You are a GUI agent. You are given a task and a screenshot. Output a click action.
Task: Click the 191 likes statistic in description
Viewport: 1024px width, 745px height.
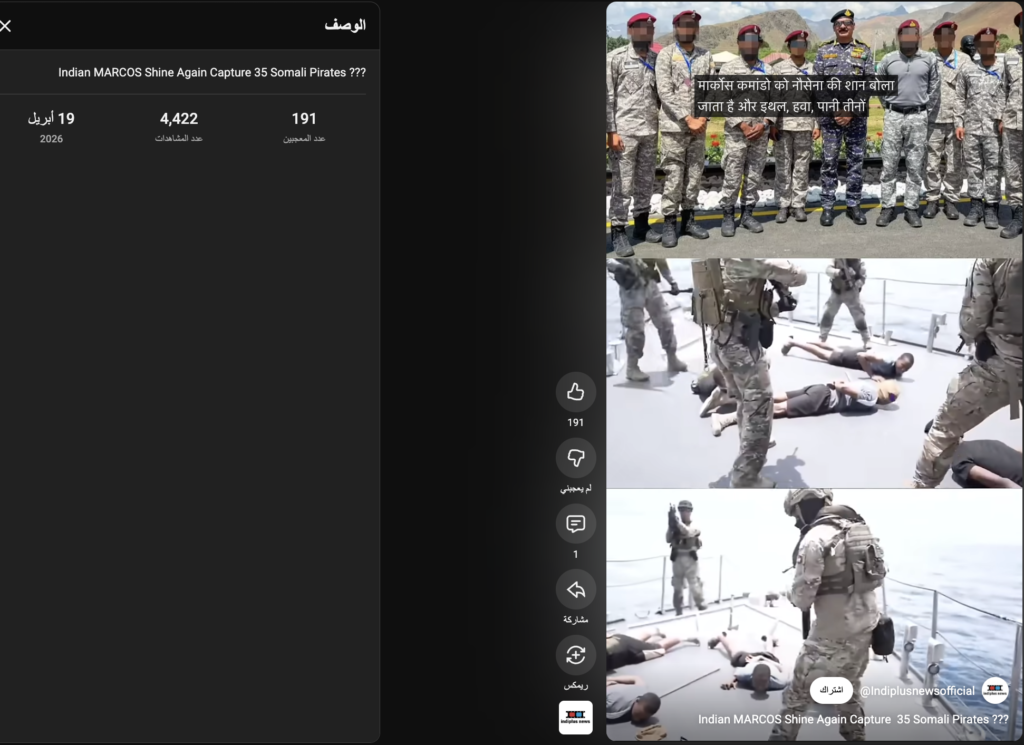[304, 119]
